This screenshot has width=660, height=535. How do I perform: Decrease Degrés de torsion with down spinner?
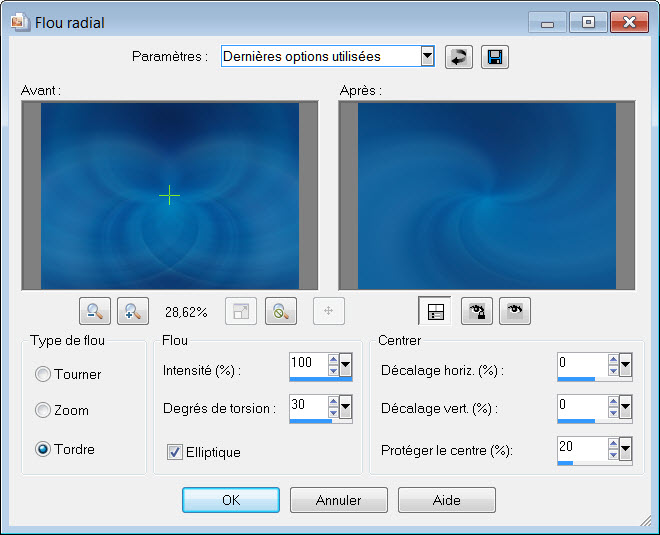coord(333,413)
